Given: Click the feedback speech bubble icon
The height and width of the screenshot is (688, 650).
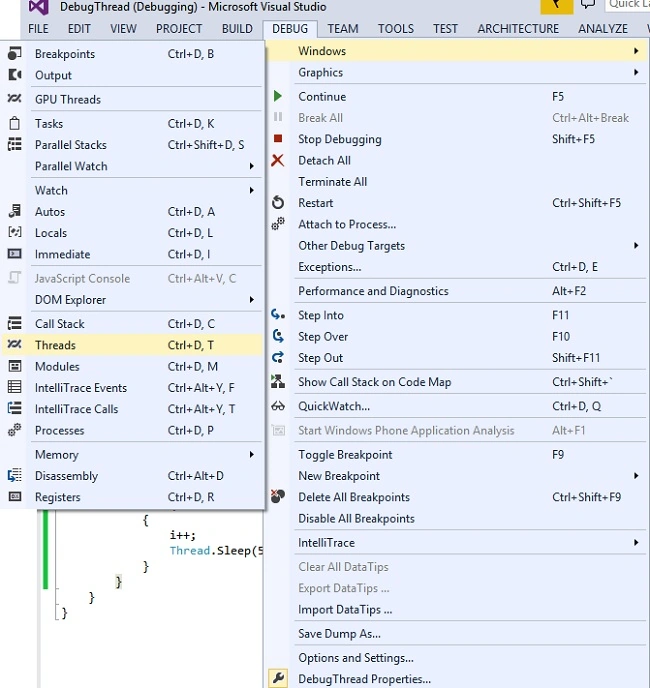Looking at the screenshot, I should pos(588,4).
